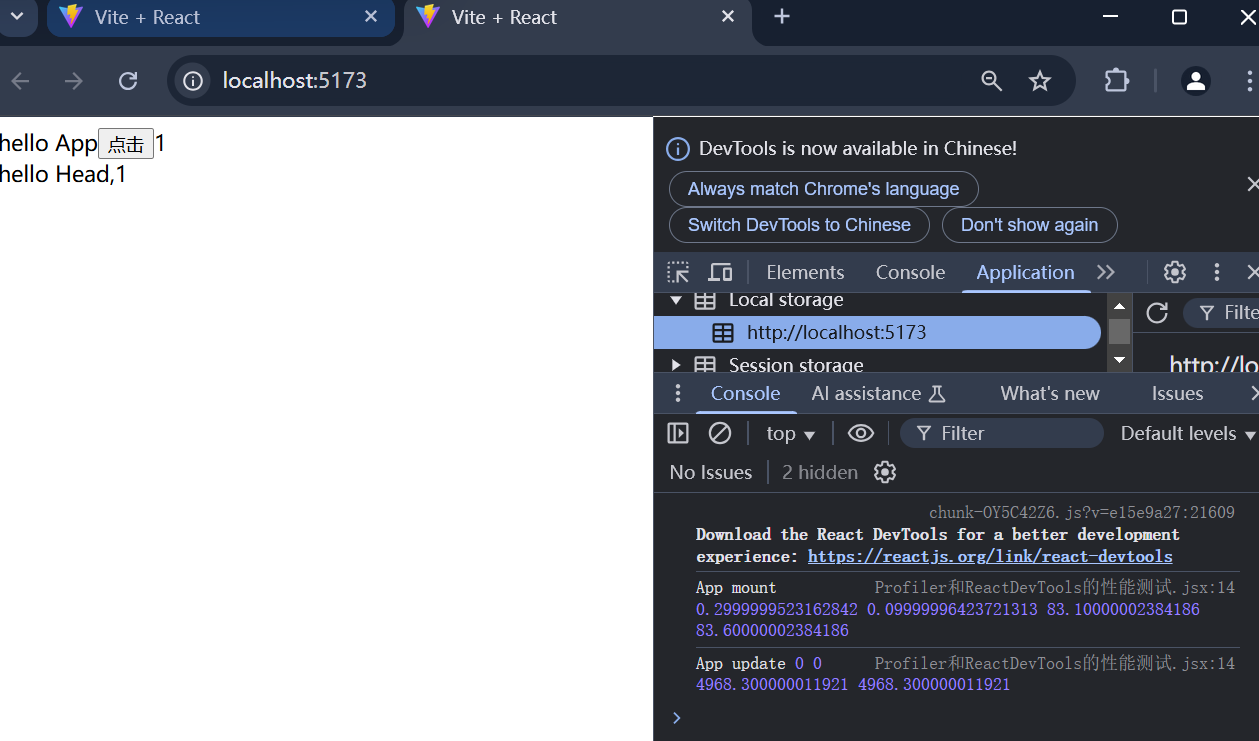The height and width of the screenshot is (741, 1259).
Task: Click the refresh storage icon in Application panel
Action: click(1157, 313)
